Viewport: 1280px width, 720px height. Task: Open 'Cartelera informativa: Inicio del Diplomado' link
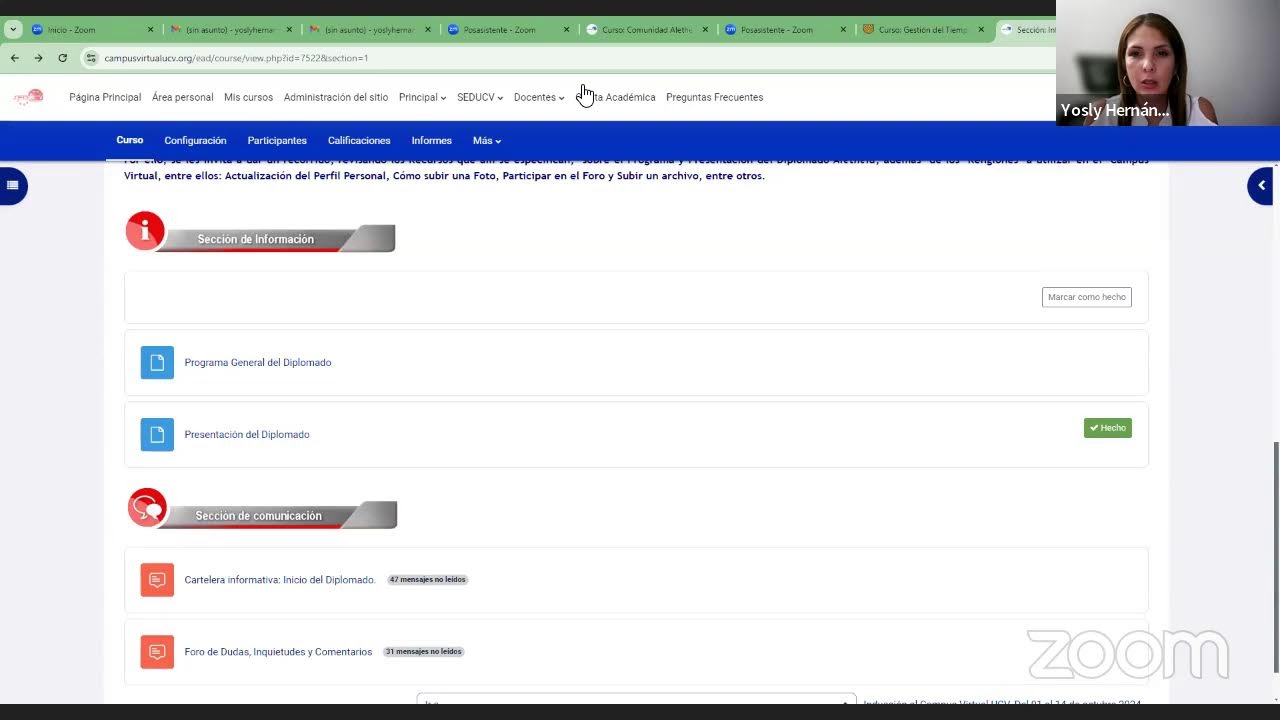[x=280, y=580]
